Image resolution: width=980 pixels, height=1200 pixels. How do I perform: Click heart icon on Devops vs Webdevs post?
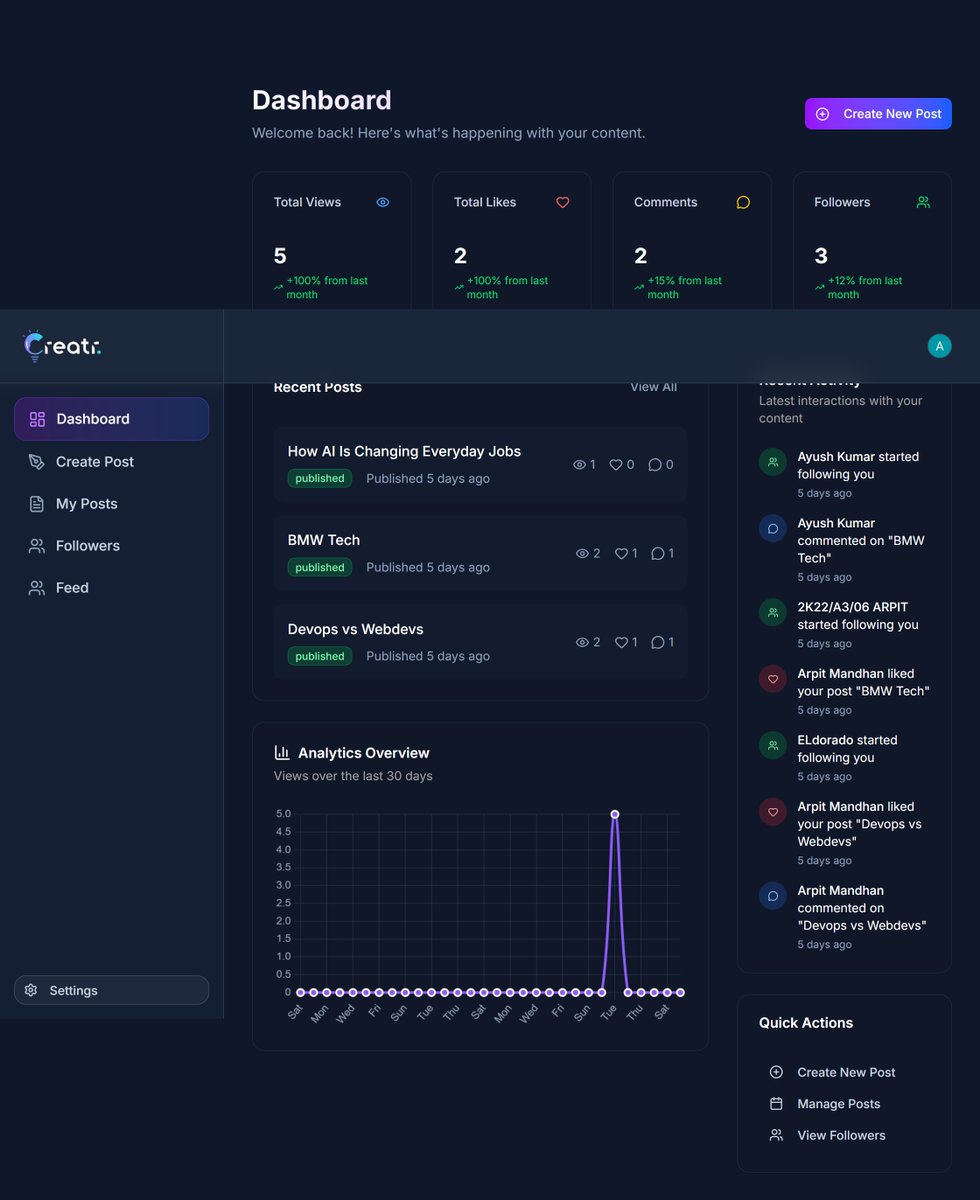(x=621, y=642)
